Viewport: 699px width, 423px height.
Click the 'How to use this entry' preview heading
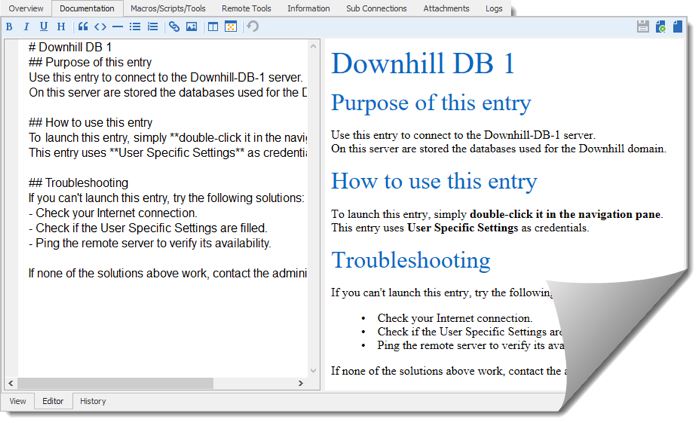[434, 181]
